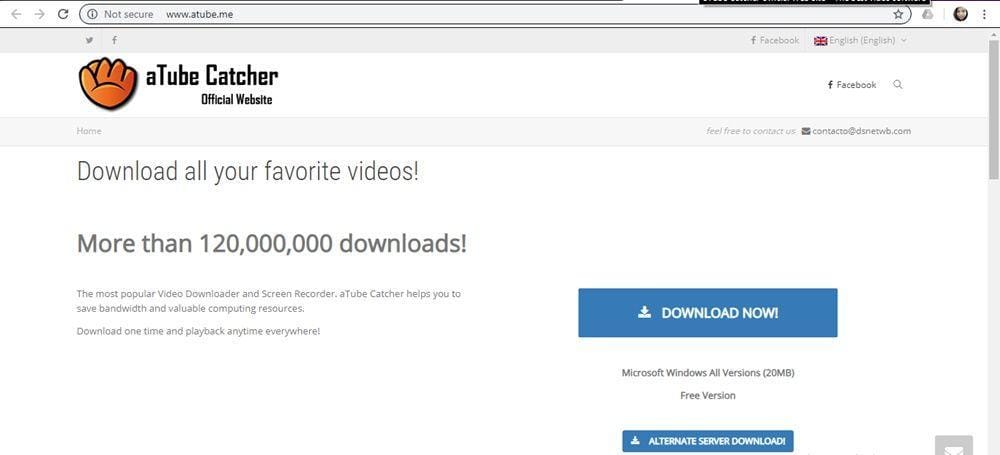Open the Chrome three-dot menu
The height and width of the screenshot is (455, 1000).
pyautogui.click(x=984, y=15)
